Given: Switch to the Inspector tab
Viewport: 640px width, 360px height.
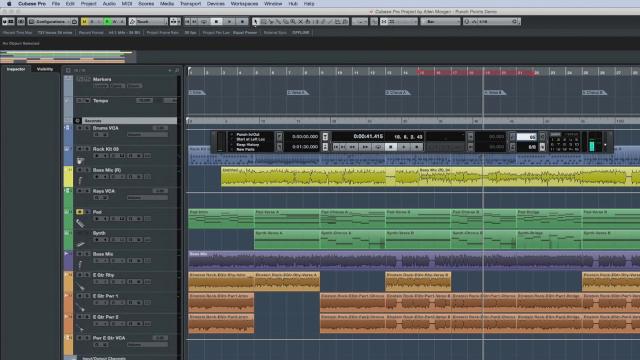Looking at the screenshot, I should point(16,69).
